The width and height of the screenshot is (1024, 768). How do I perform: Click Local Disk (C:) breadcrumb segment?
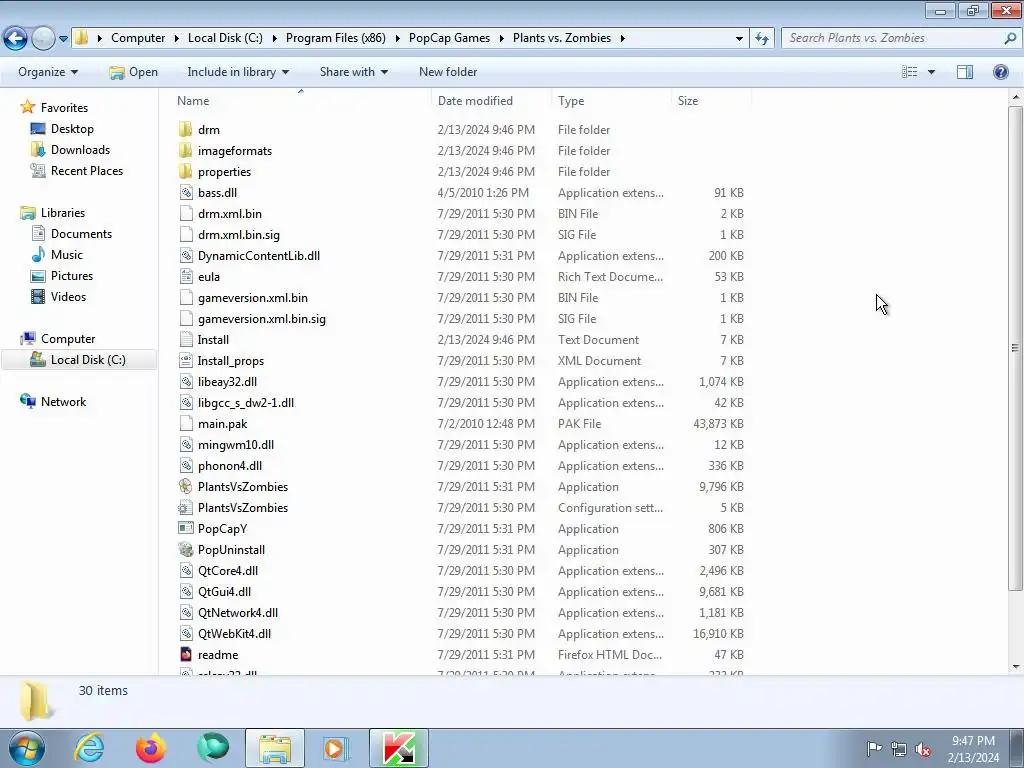click(x=225, y=38)
